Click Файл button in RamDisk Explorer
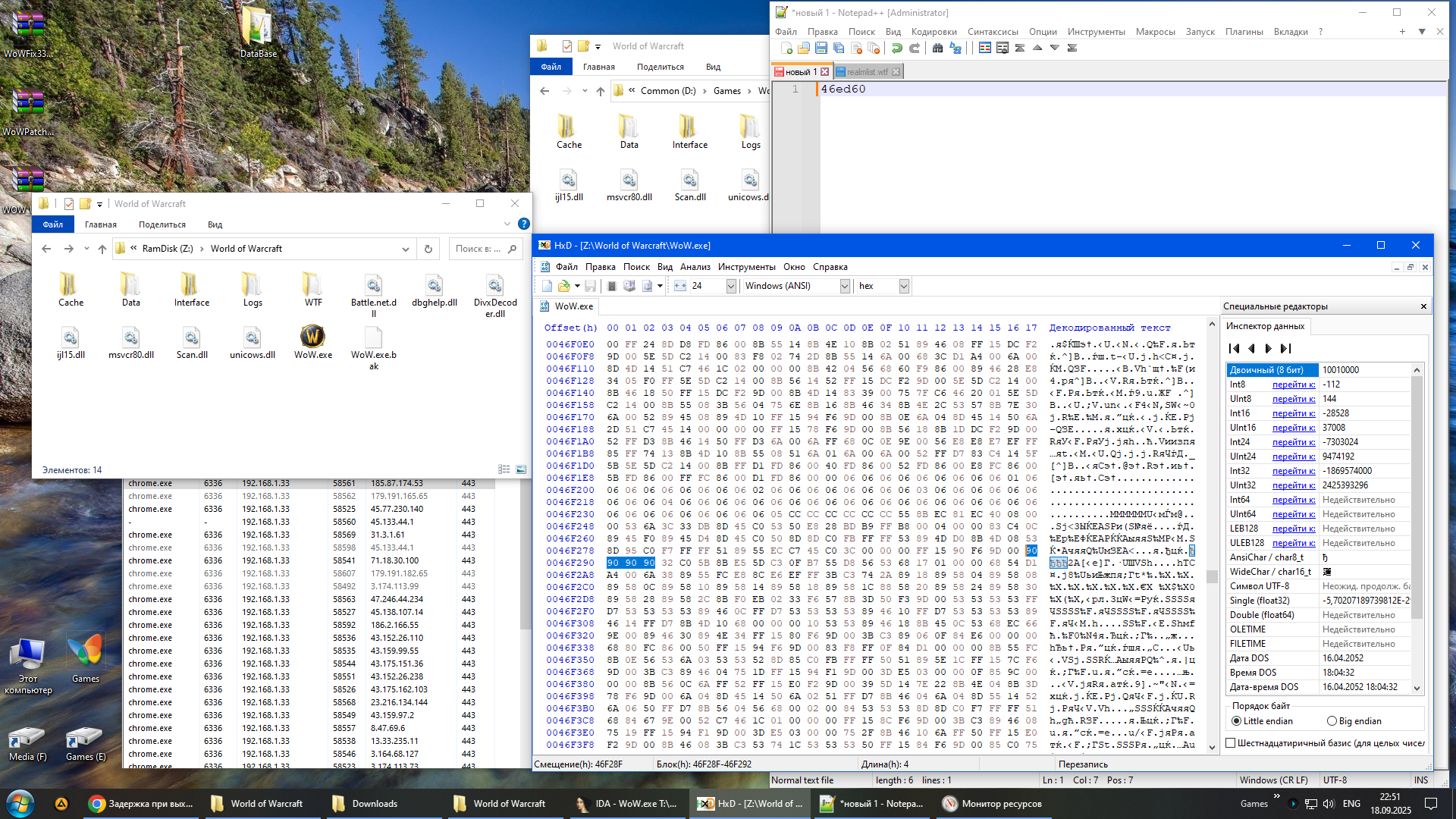The width and height of the screenshot is (1456, 819). [53, 224]
